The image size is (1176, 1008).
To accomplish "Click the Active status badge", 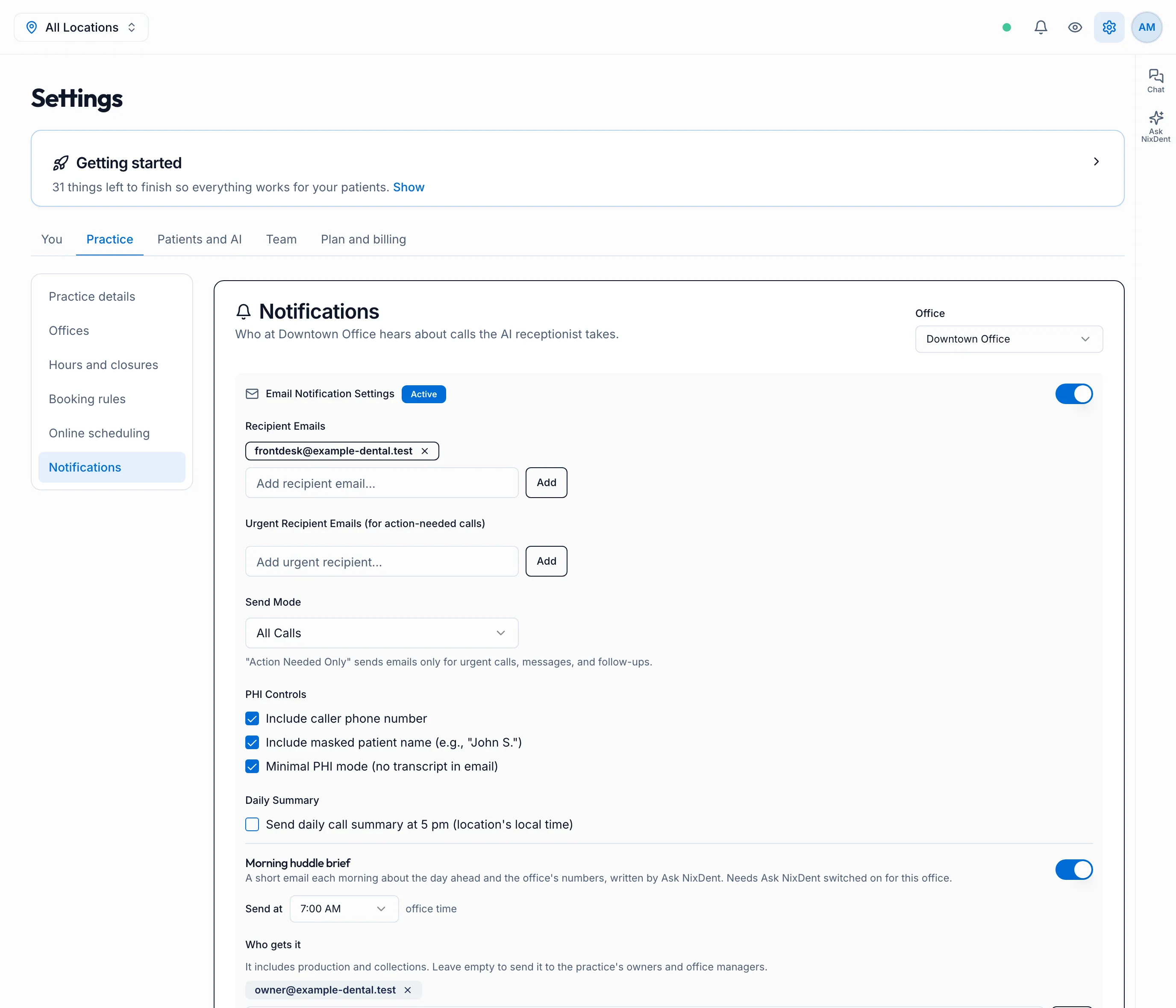I will coord(423,394).
